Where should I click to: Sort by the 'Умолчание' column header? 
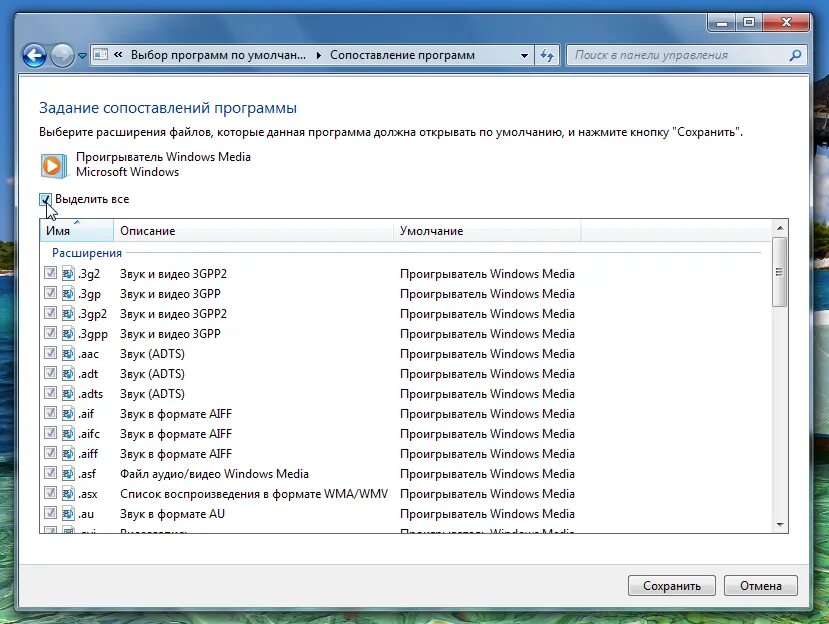(x=487, y=231)
